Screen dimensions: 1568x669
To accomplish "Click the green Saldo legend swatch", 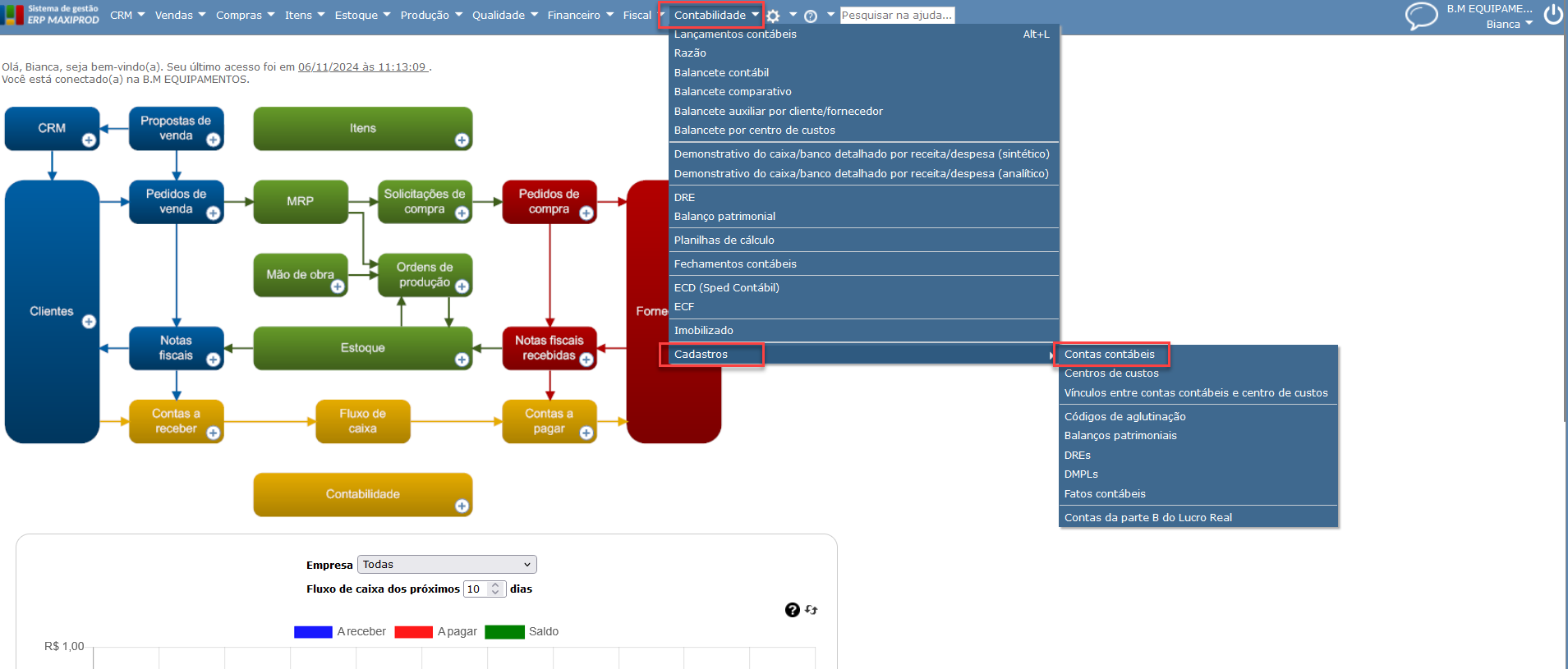I will point(504,632).
